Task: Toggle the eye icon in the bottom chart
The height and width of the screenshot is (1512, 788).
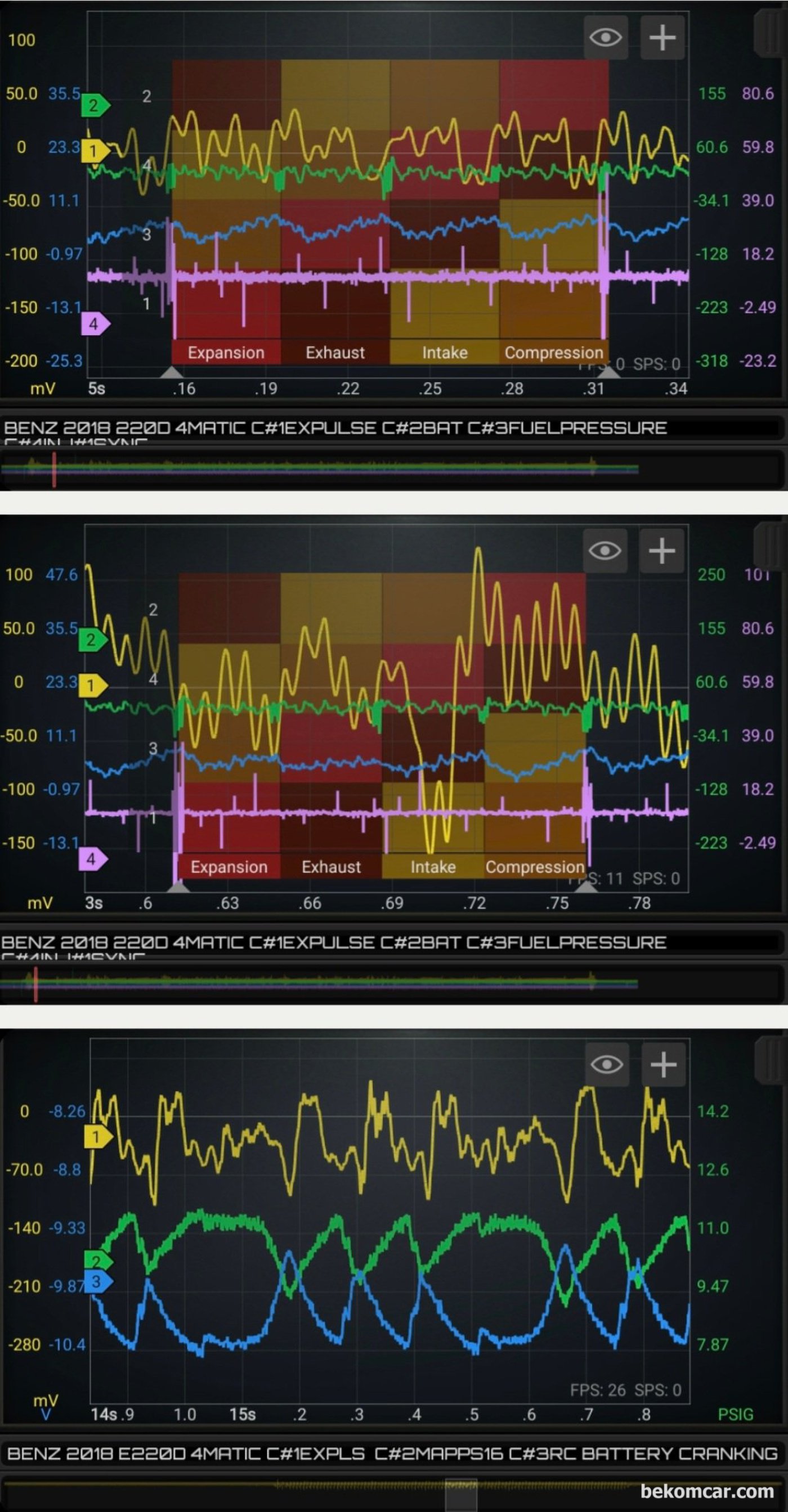Action: [x=607, y=1064]
